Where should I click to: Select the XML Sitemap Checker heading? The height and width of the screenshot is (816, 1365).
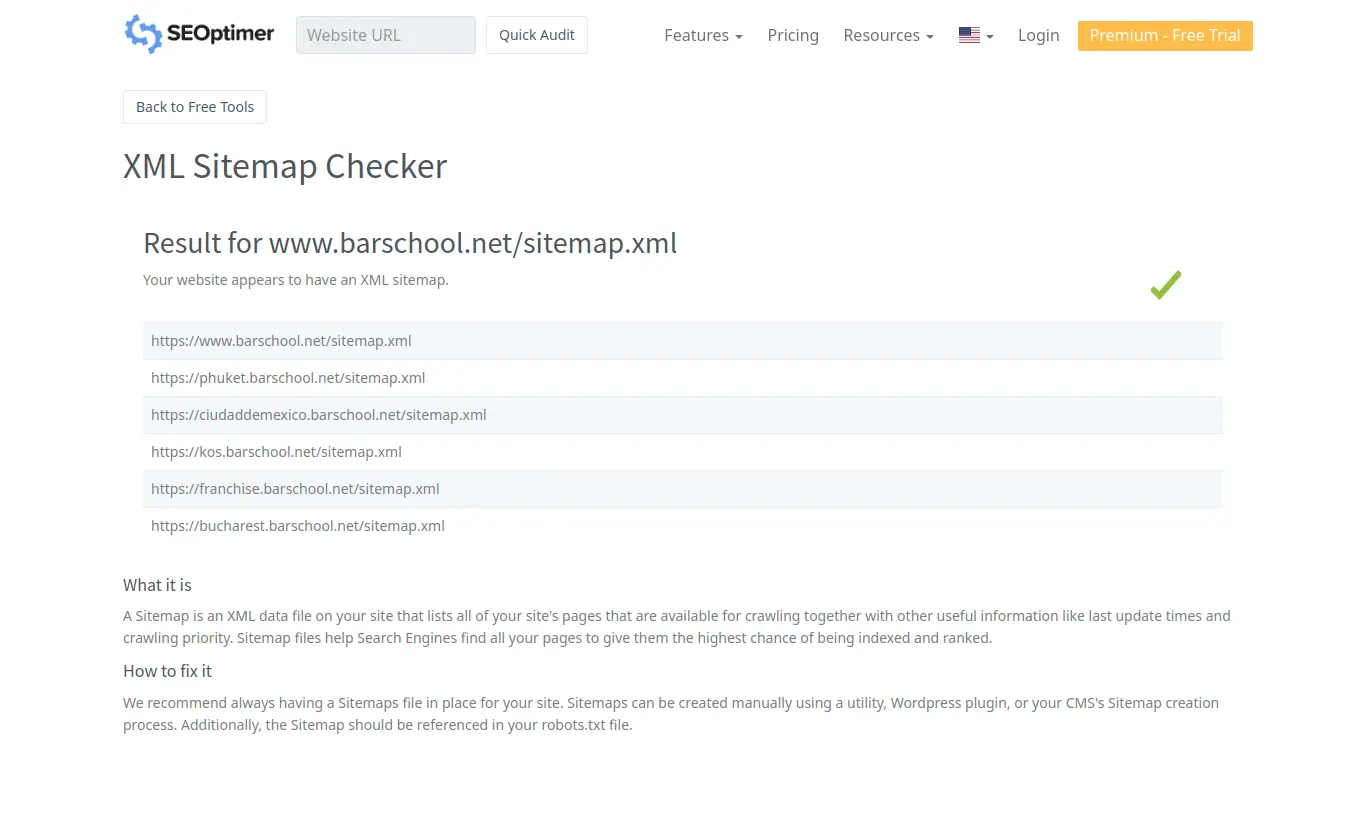[x=285, y=166]
